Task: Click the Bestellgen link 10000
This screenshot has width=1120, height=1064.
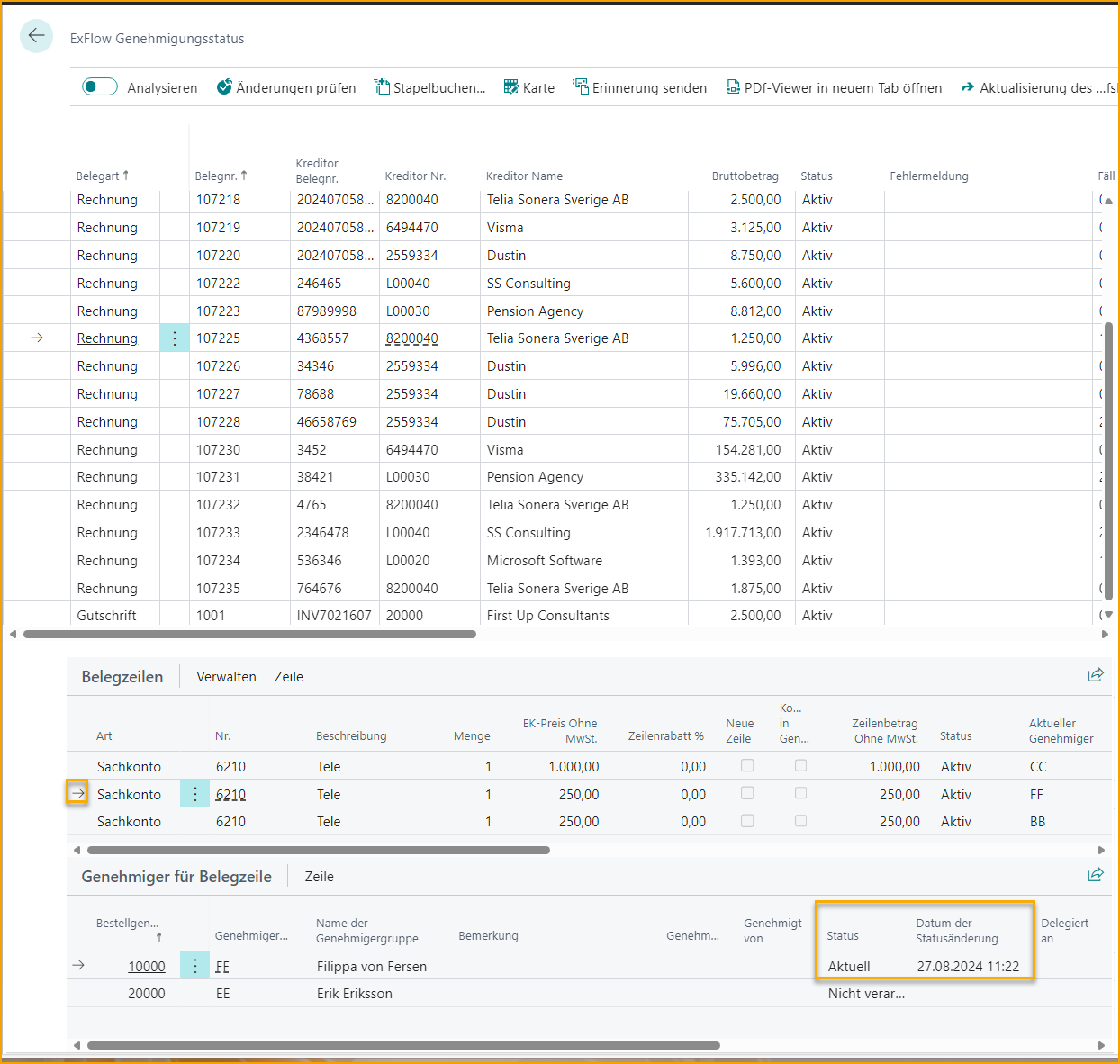Action: pos(147,965)
